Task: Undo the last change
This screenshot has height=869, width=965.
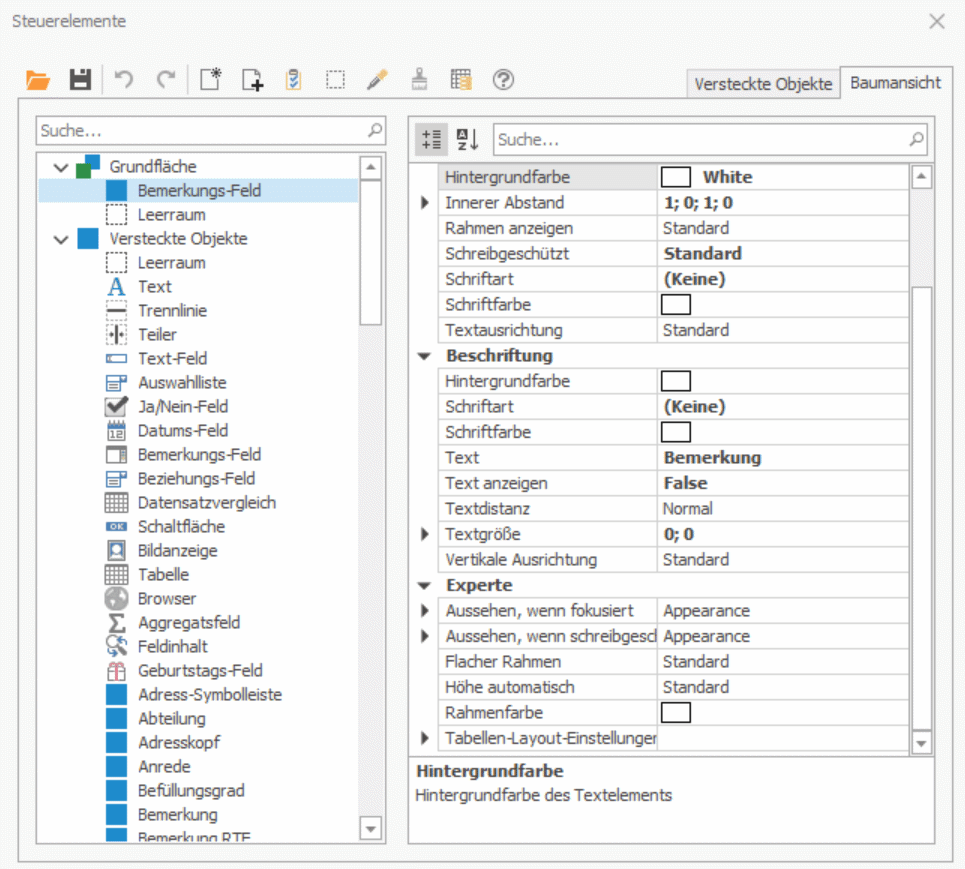Action: click(124, 80)
